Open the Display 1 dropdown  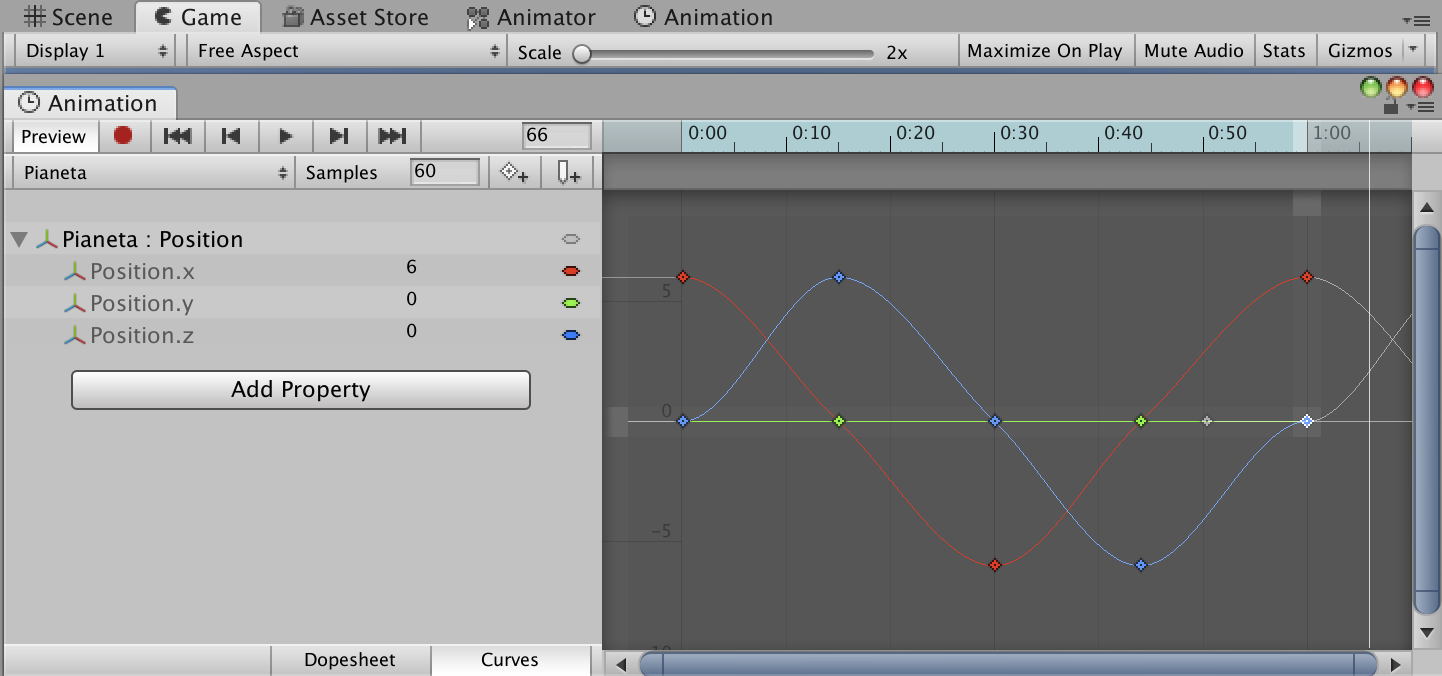click(x=96, y=50)
